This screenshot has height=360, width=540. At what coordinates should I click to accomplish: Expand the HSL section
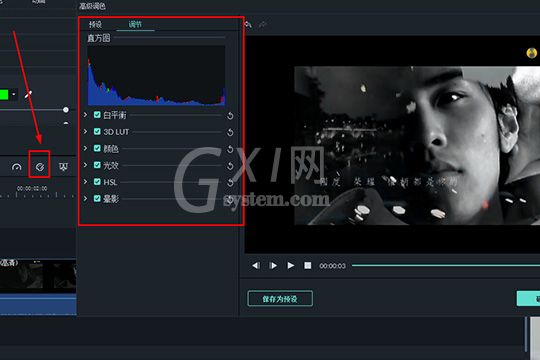(85, 182)
